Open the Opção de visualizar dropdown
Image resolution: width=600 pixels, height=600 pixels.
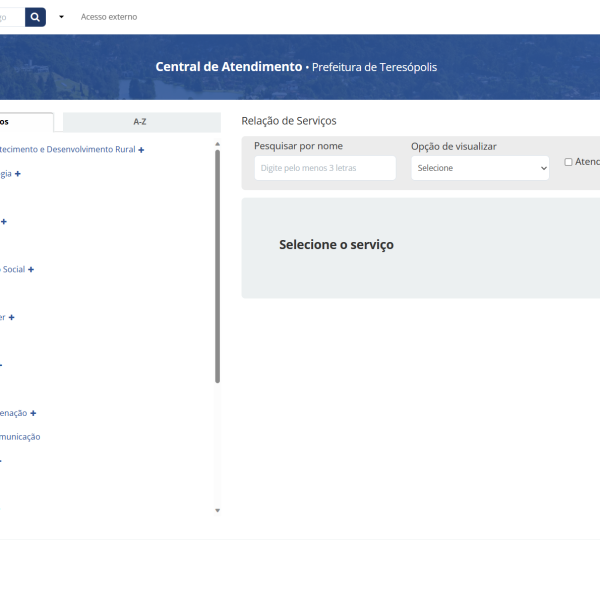[x=480, y=168]
